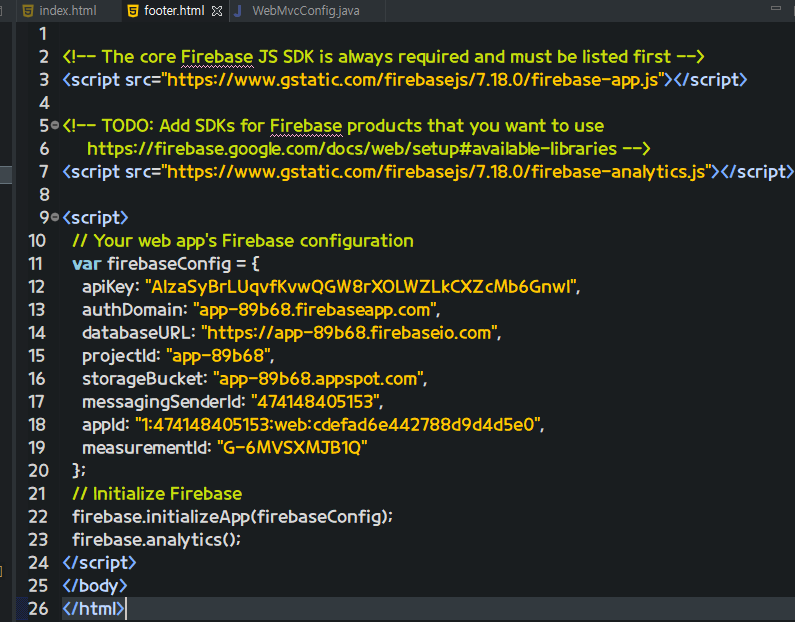Click the appId value string

(x=338, y=424)
